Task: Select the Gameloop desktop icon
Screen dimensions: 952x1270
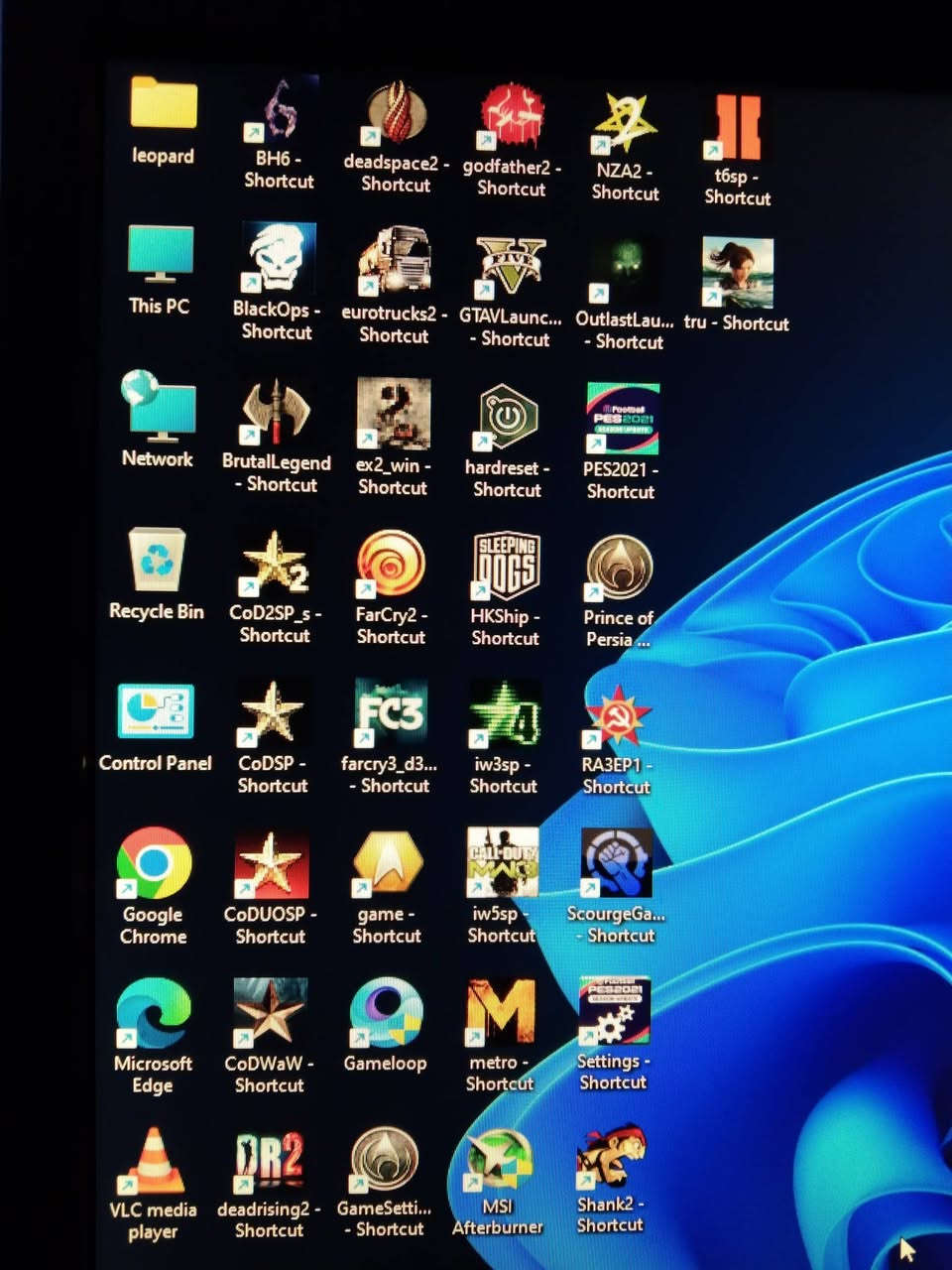Action: (x=386, y=1013)
